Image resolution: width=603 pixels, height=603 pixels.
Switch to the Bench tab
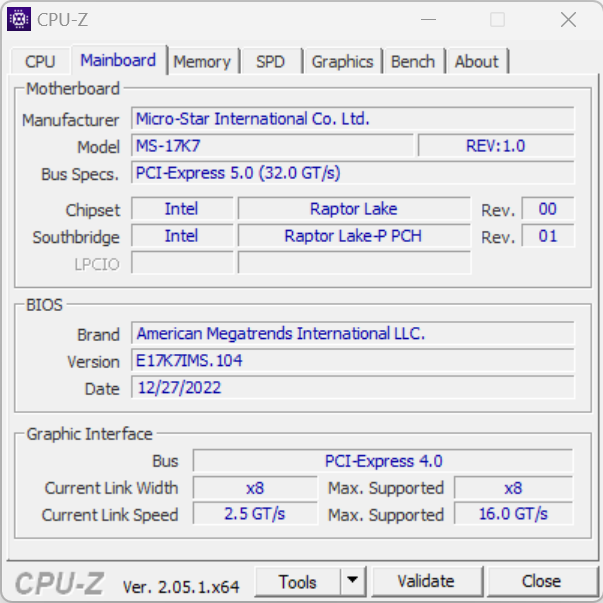[413, 62]
